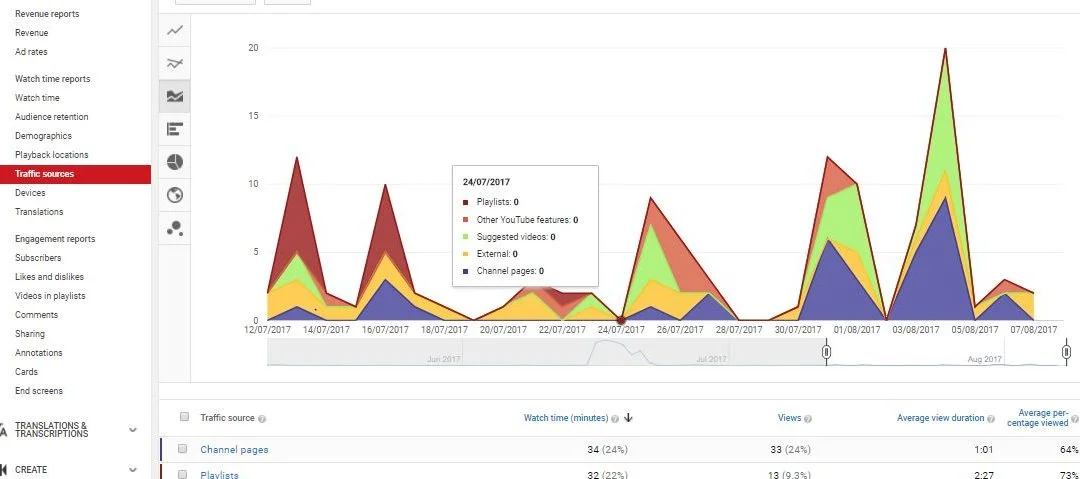The height and width of the screenshot is (479, 1080).
Task: Click the 24/07/2017 data point marker
Action: [x=621, y=320]
